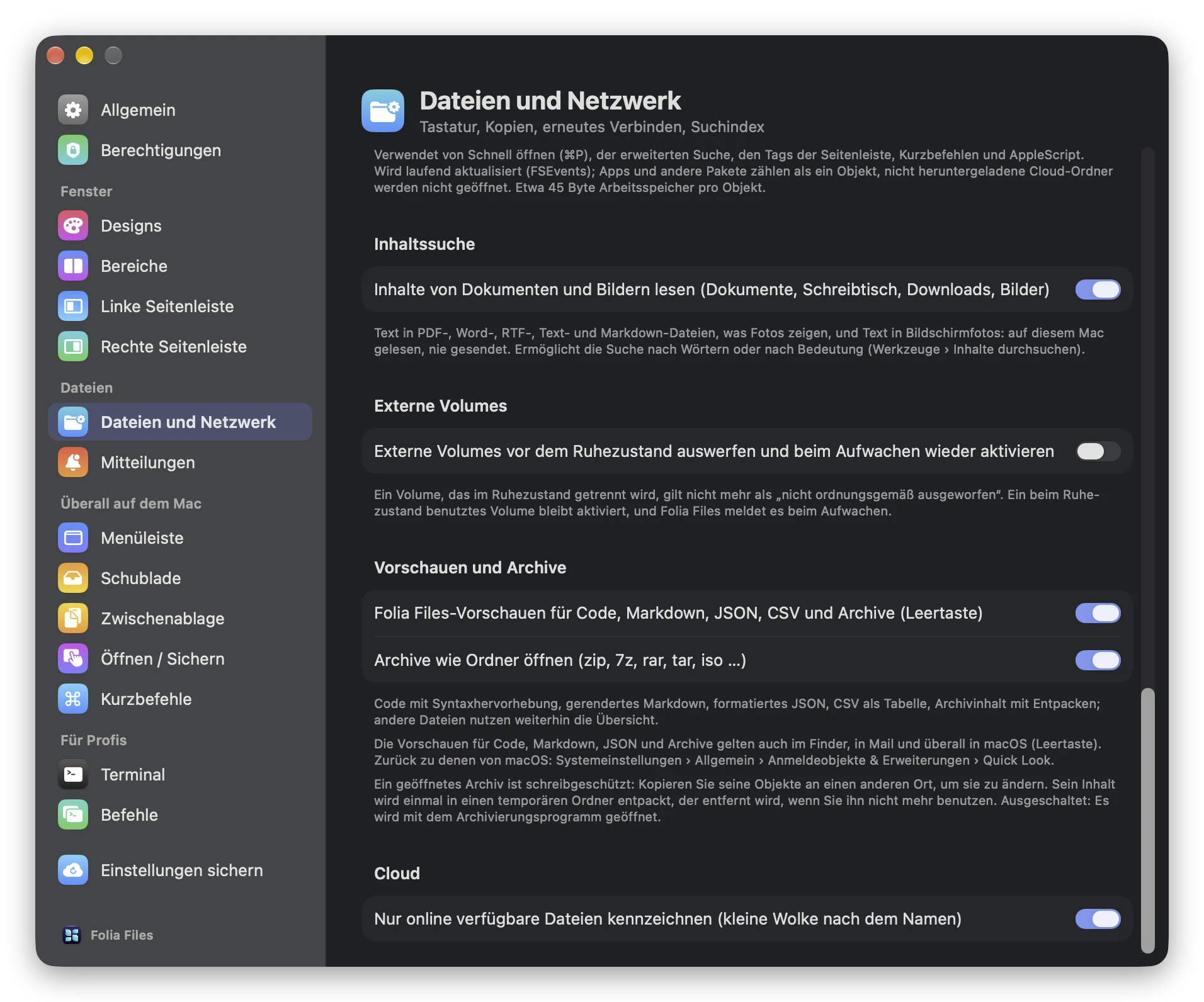Image resolution: width=1204 pixels, height=1002 pixels.
Task: Turn off Folia Files-Vorschauen für Code toggle
Action: coord(1098,613)
